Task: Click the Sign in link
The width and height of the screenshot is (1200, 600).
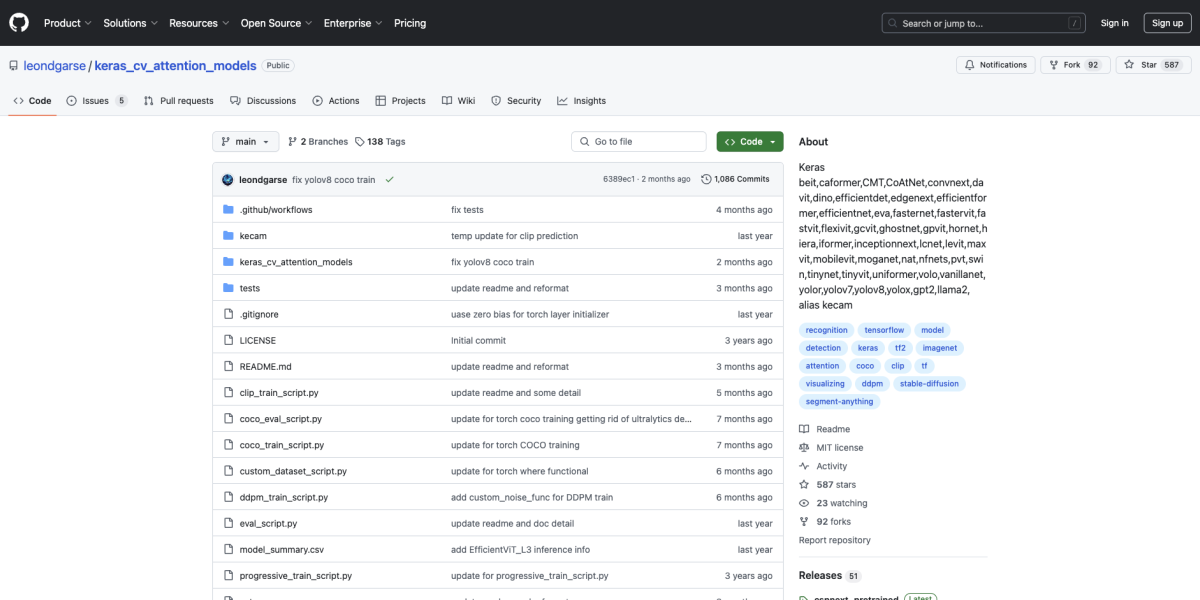Action: 1115,23
